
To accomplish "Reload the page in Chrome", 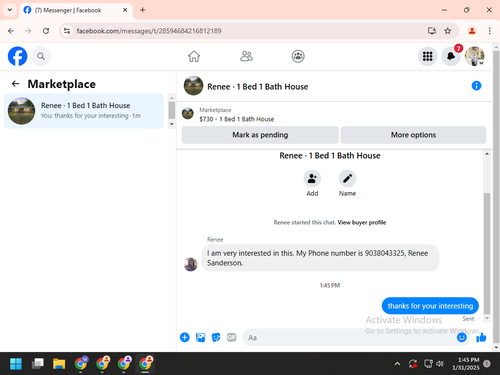I will coord(46,31).
